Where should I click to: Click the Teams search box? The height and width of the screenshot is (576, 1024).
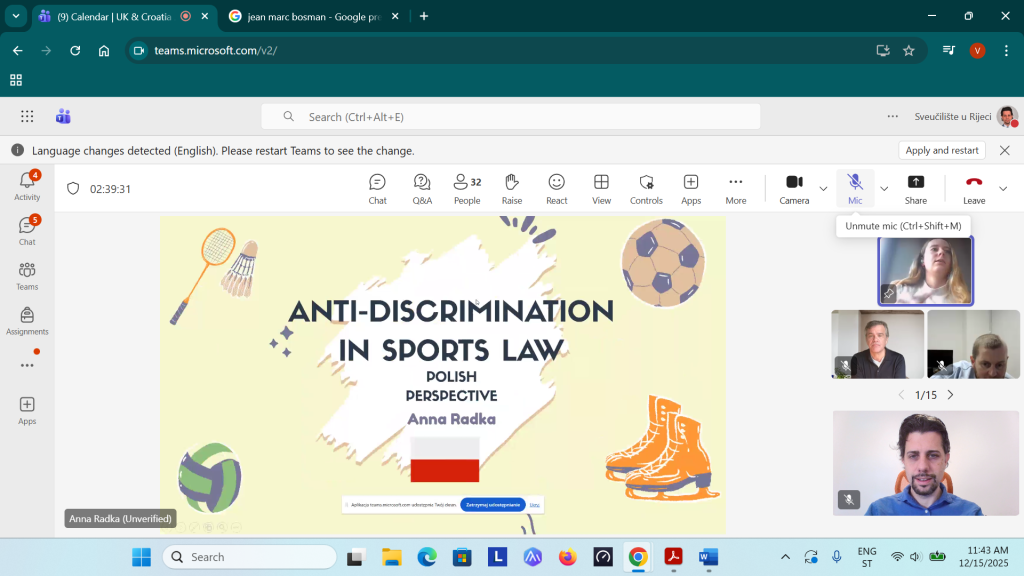click(510, 117)
